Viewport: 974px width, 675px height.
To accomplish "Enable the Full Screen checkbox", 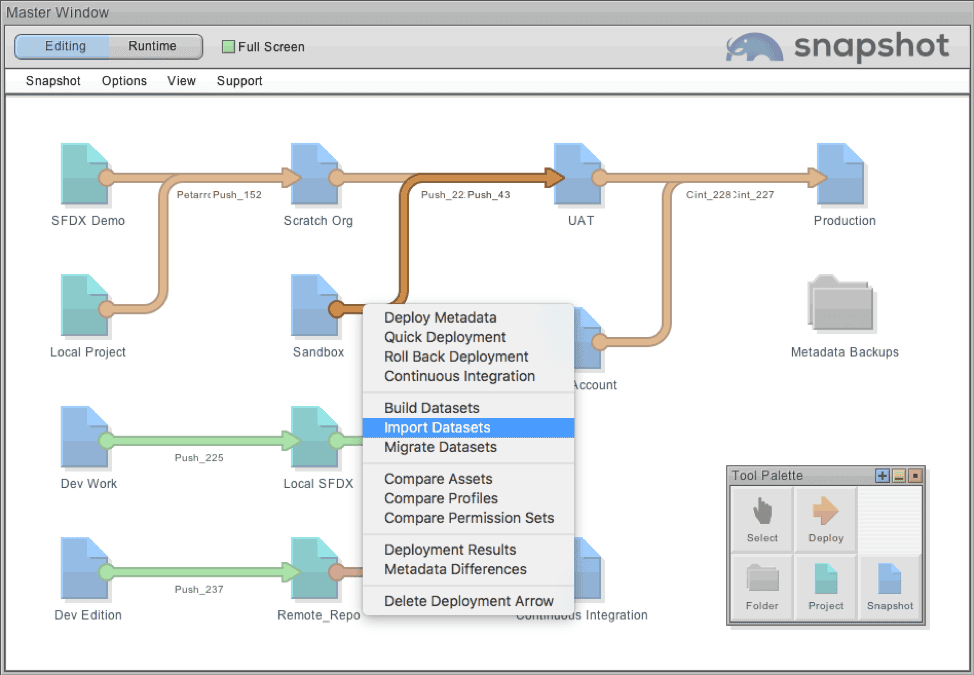I will point(229,47).
